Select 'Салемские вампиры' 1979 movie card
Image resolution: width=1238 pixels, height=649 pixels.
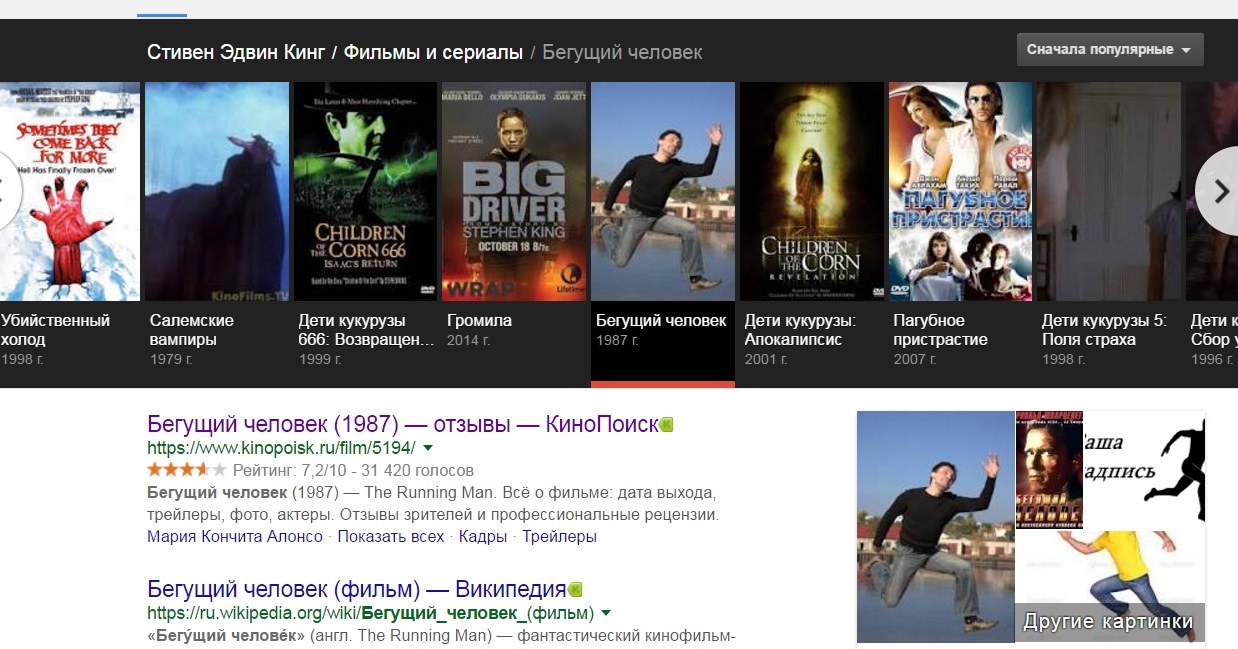pyautogui.click(x=216, y=191)
